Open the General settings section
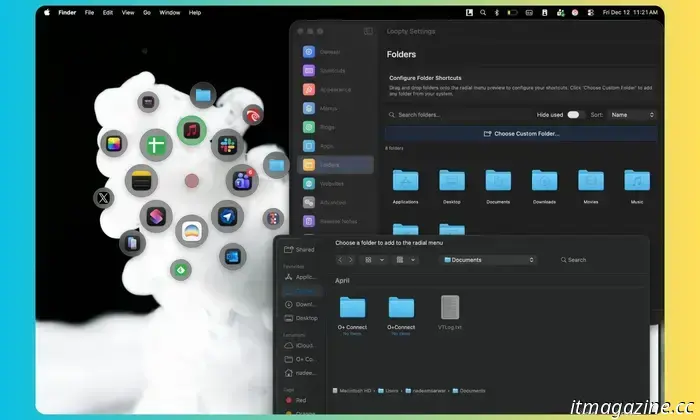Viewport: 700px width, 420px height. click(336, 52)
